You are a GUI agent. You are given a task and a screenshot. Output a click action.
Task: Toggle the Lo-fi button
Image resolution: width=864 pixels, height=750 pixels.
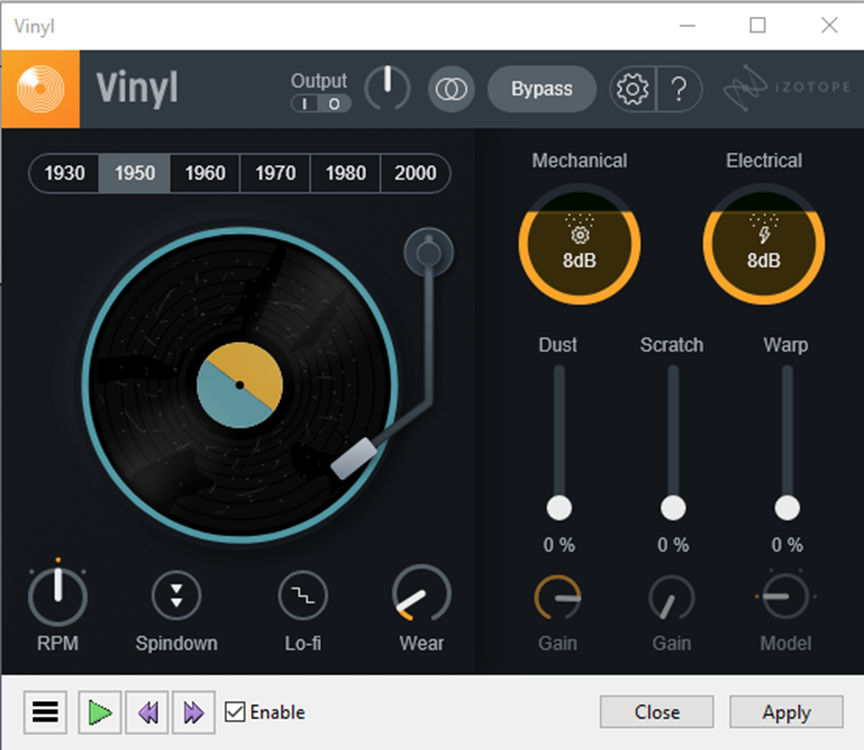303,596
